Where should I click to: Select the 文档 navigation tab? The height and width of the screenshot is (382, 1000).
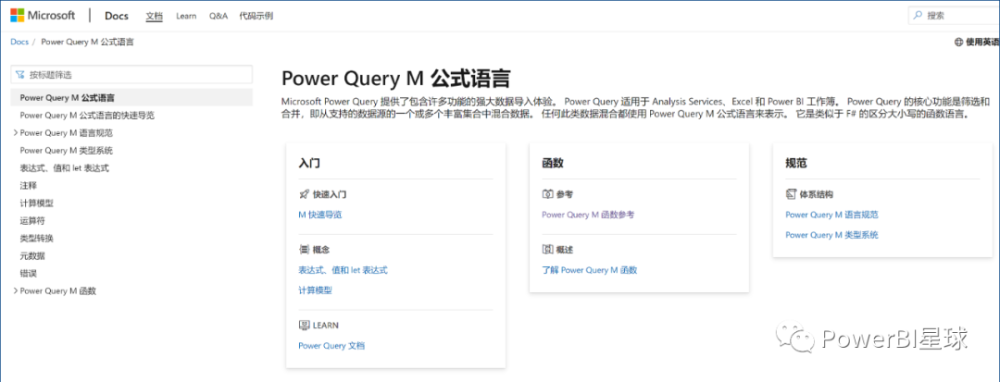point(154,16)
